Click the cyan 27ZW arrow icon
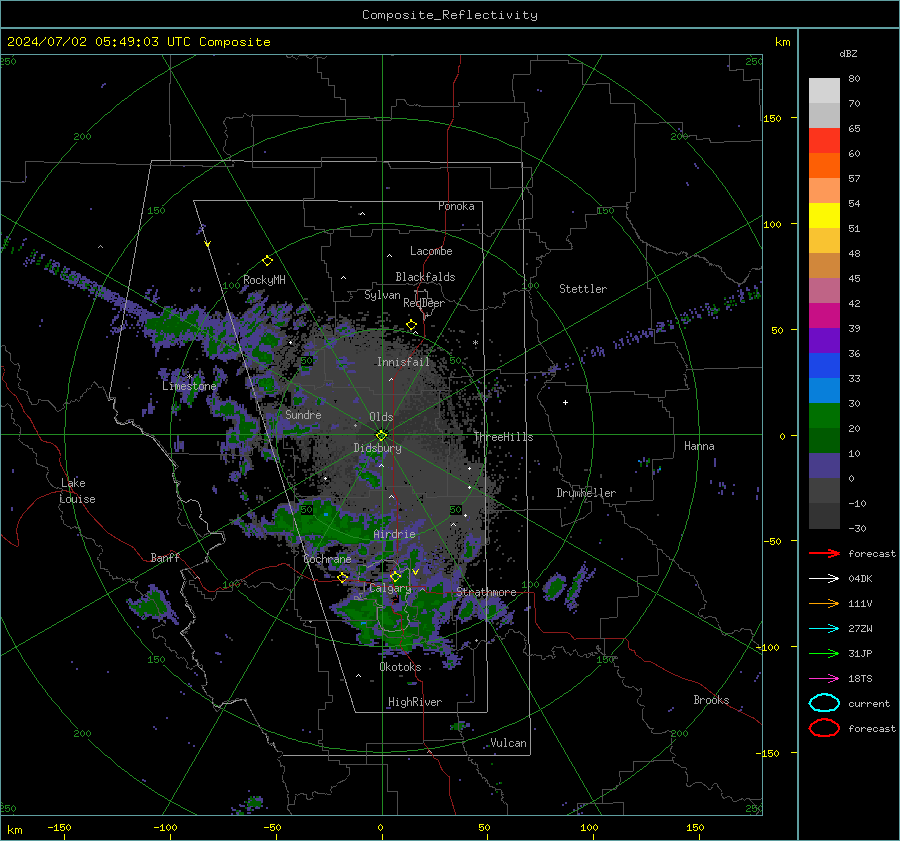900x841 pixels. (x=824, y=629)
